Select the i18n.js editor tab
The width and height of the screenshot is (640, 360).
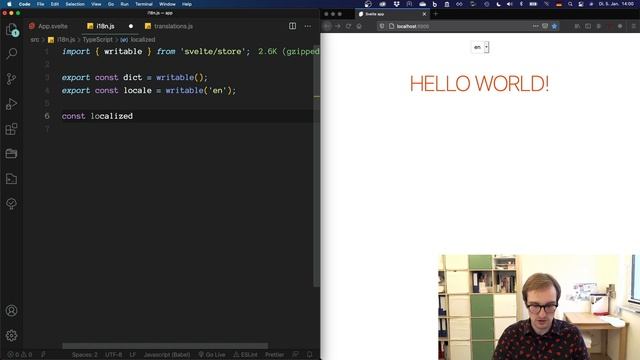[x=105, y=26]
